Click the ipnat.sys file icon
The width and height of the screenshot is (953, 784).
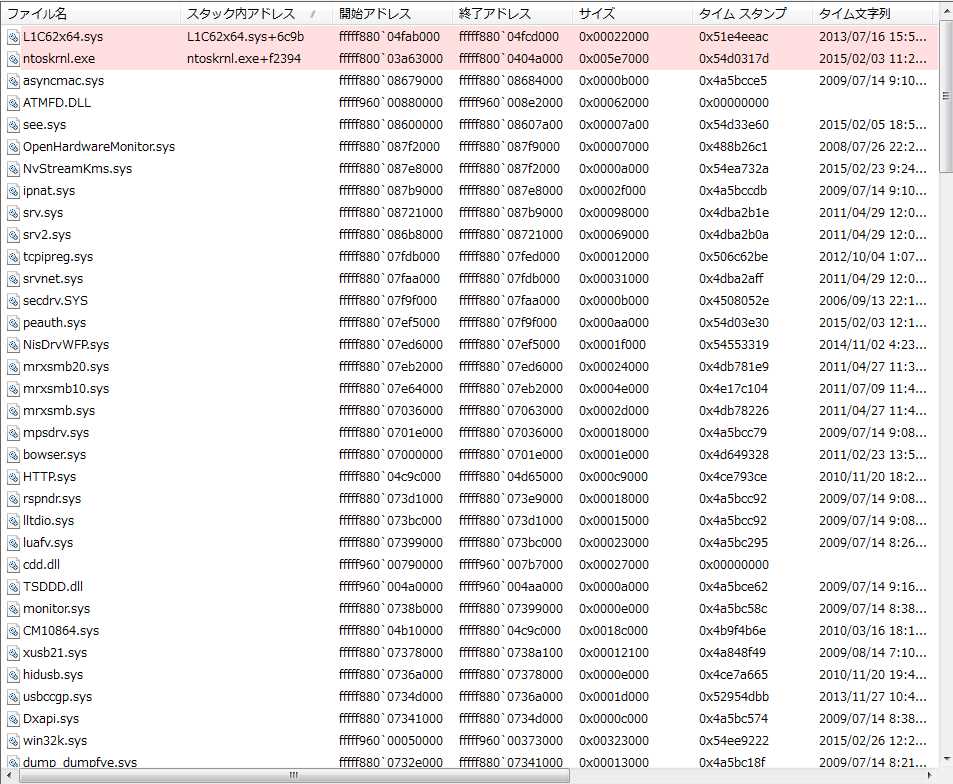tap(13, 191)
